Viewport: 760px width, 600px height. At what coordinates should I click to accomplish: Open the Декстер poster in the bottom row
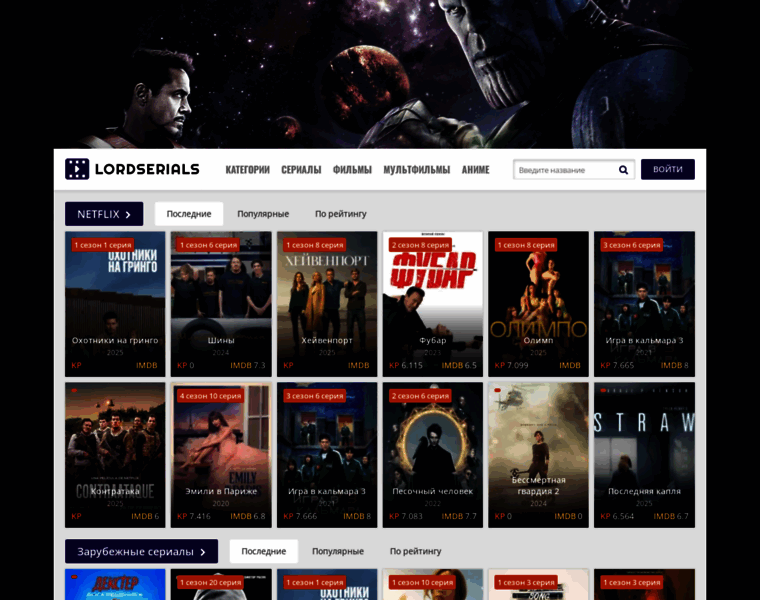[115, 584]
